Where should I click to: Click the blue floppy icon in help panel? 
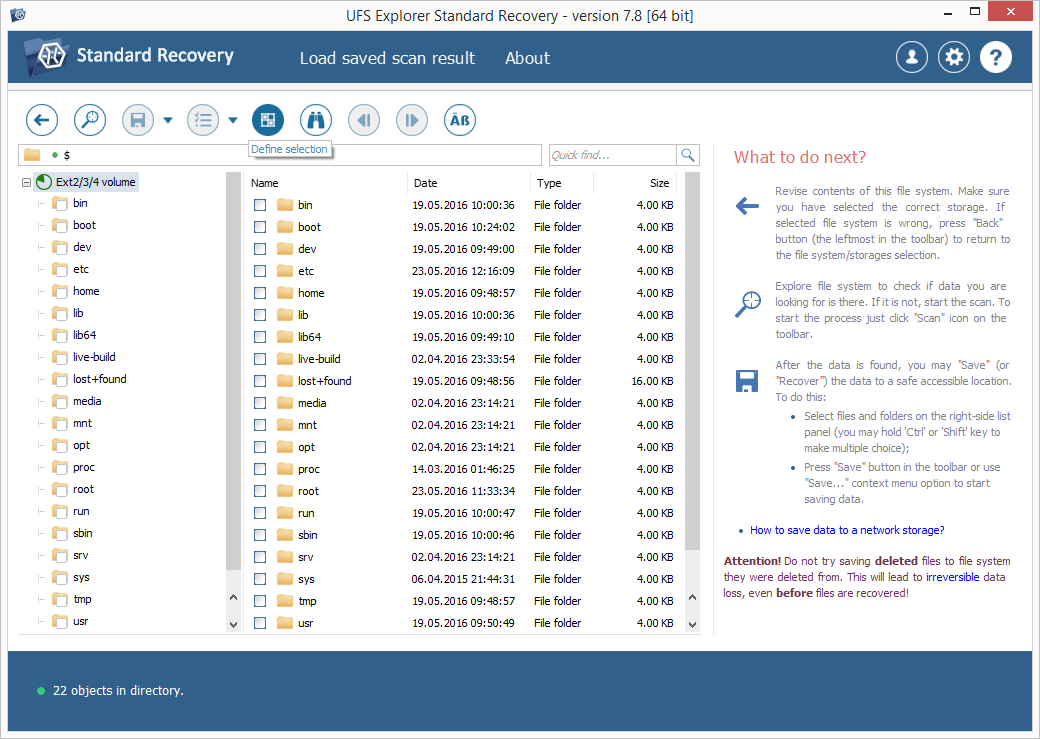tap(747, 381)
